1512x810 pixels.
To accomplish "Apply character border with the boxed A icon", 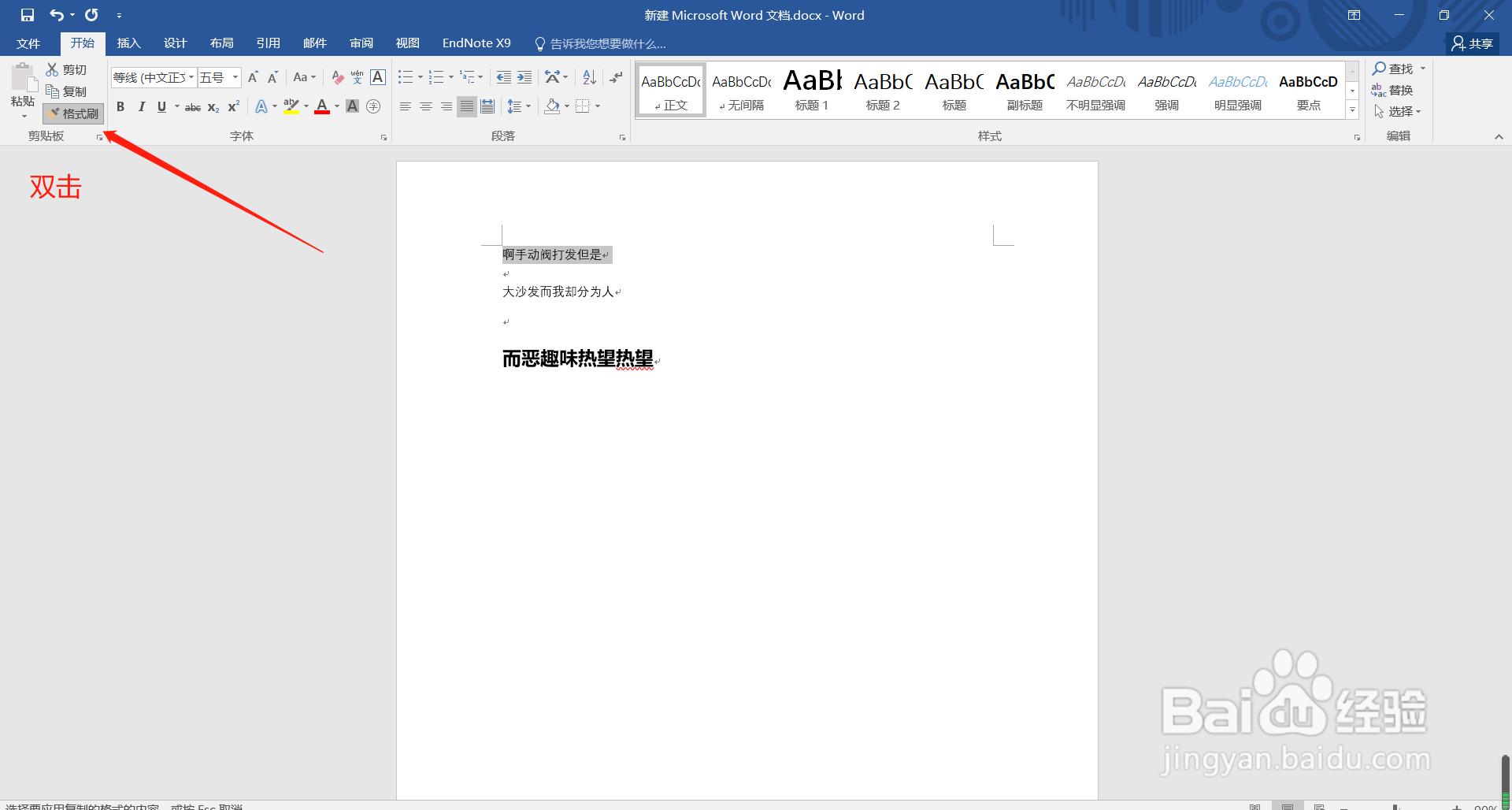I will pos(378,77).
